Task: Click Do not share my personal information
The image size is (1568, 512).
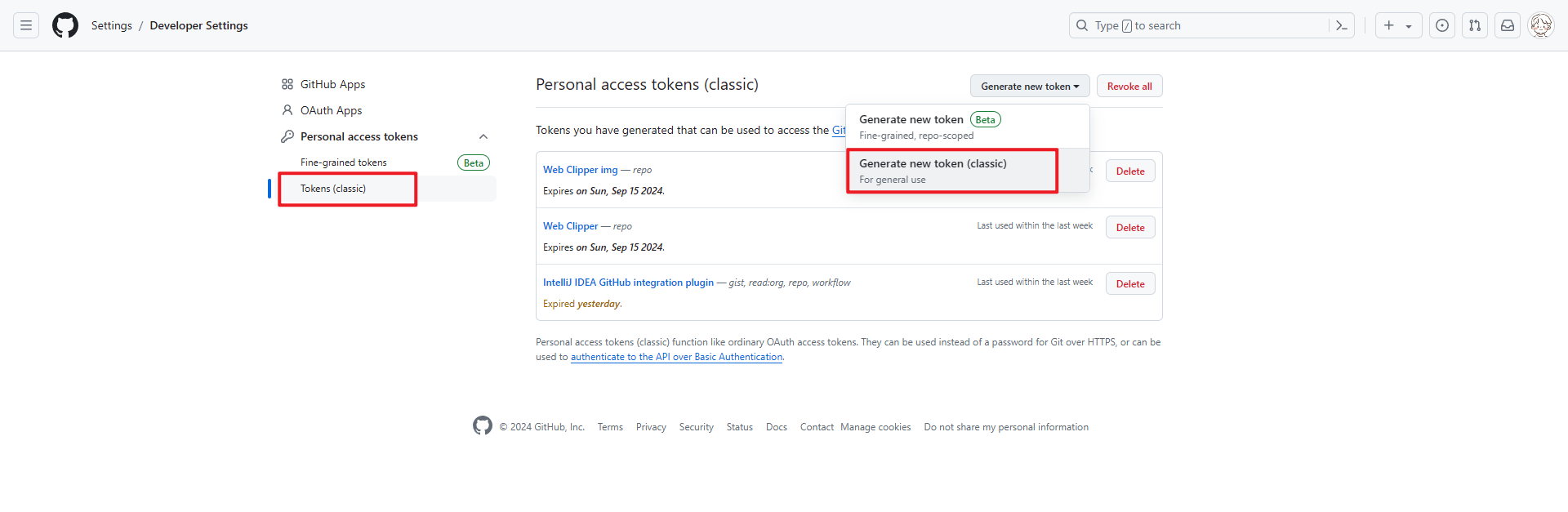Action: tap(1006, 427)
